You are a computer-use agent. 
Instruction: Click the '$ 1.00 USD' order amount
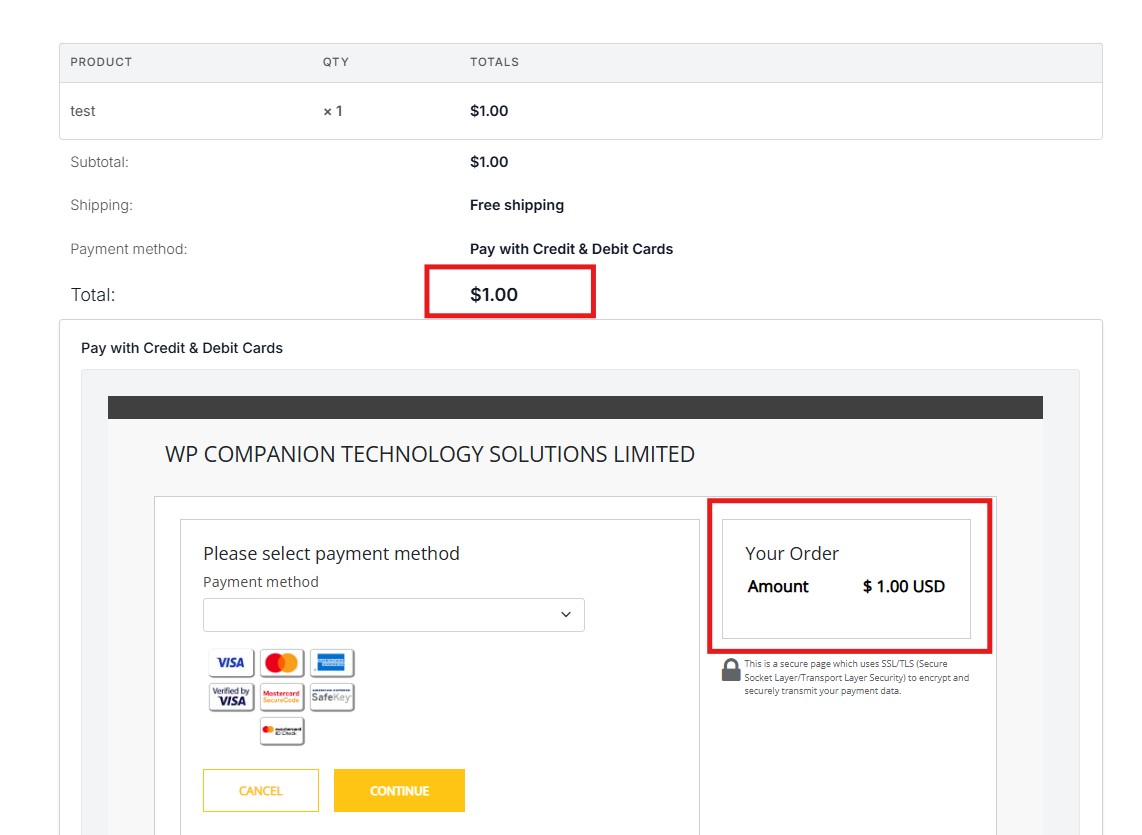coord(903,587)
